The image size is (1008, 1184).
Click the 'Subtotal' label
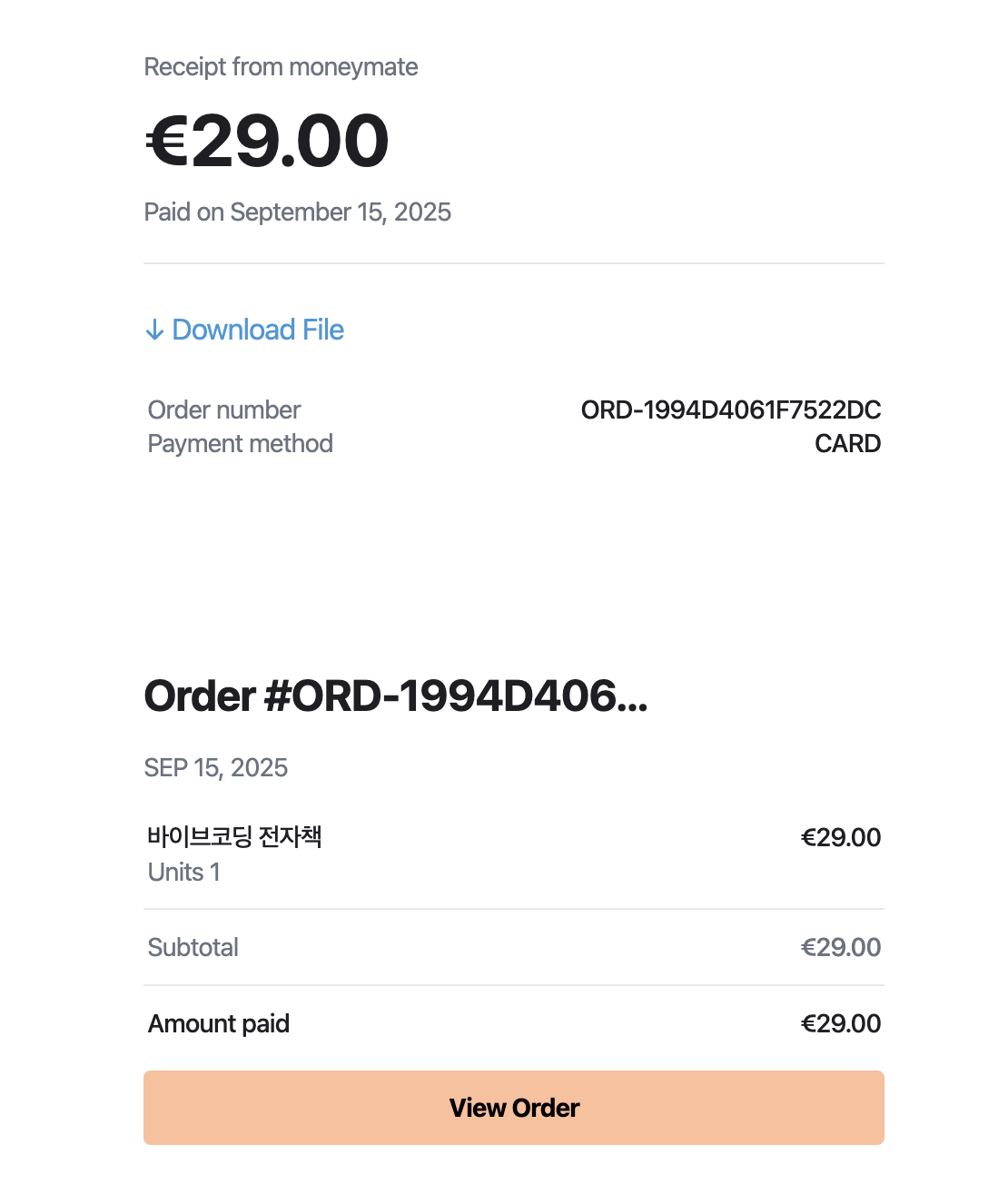coord(193,948)
